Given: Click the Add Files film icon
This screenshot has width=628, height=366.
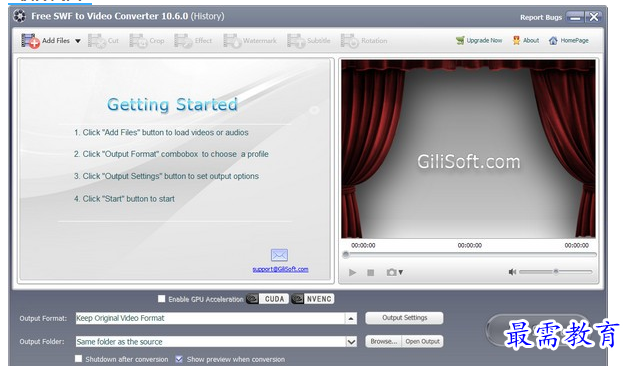Looking at the screenshot, I should point(30,40).
